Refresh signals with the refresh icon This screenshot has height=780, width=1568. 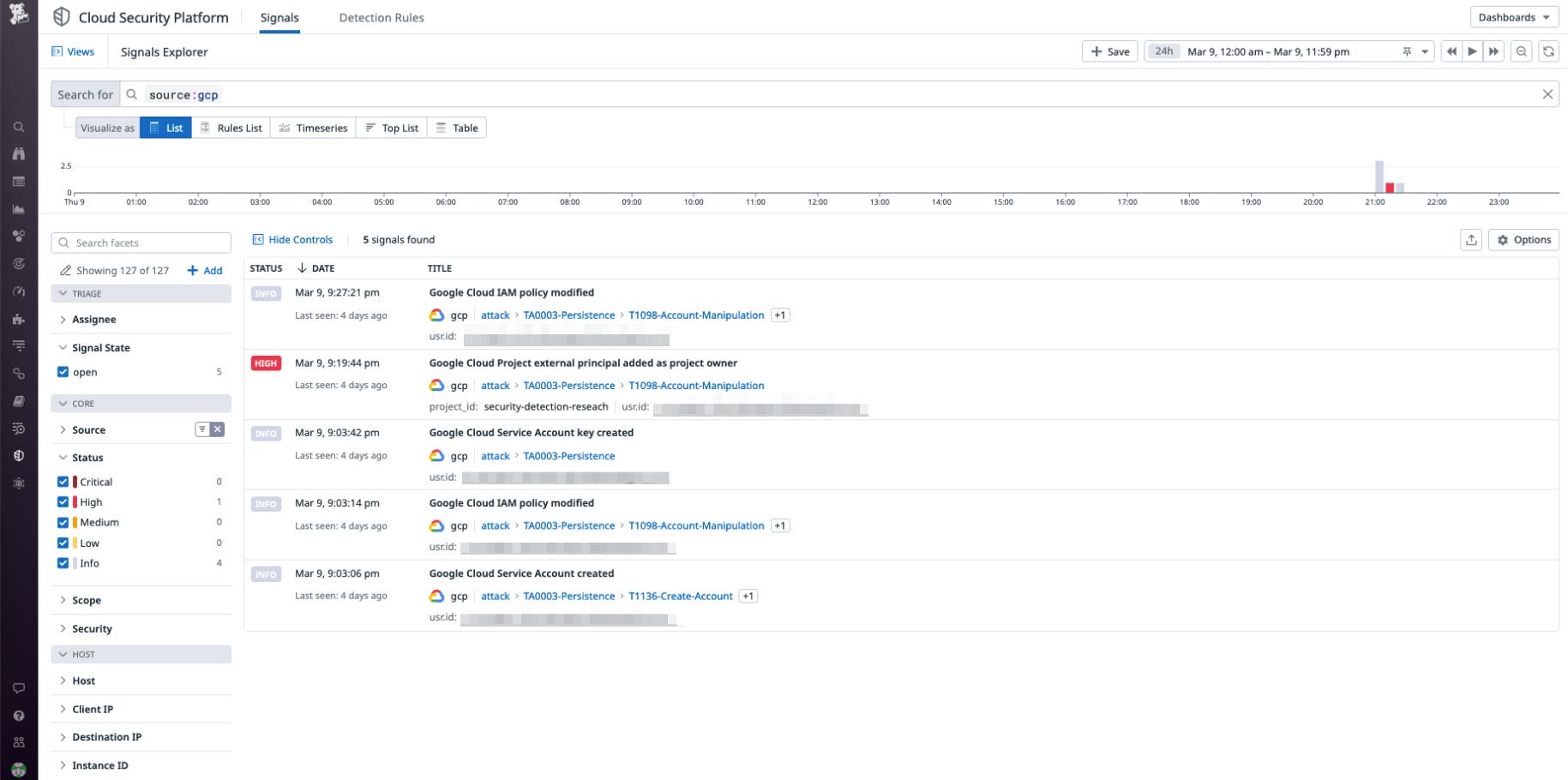click(x=1547, y=51)
